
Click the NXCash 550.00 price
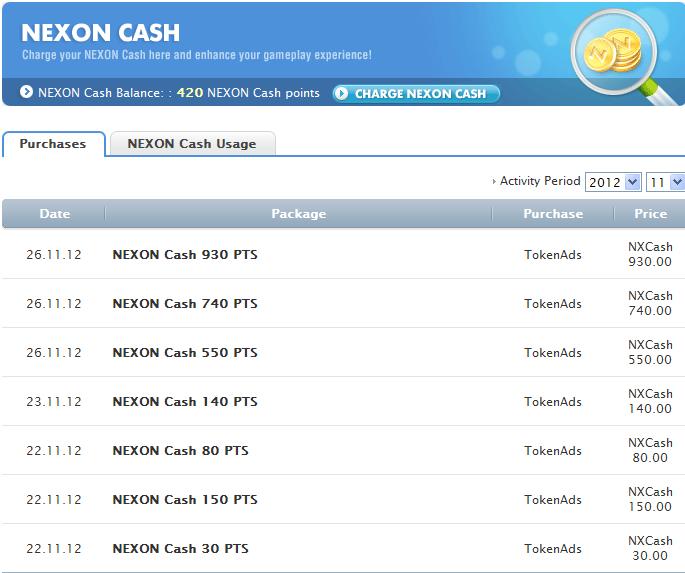(650, 352)
